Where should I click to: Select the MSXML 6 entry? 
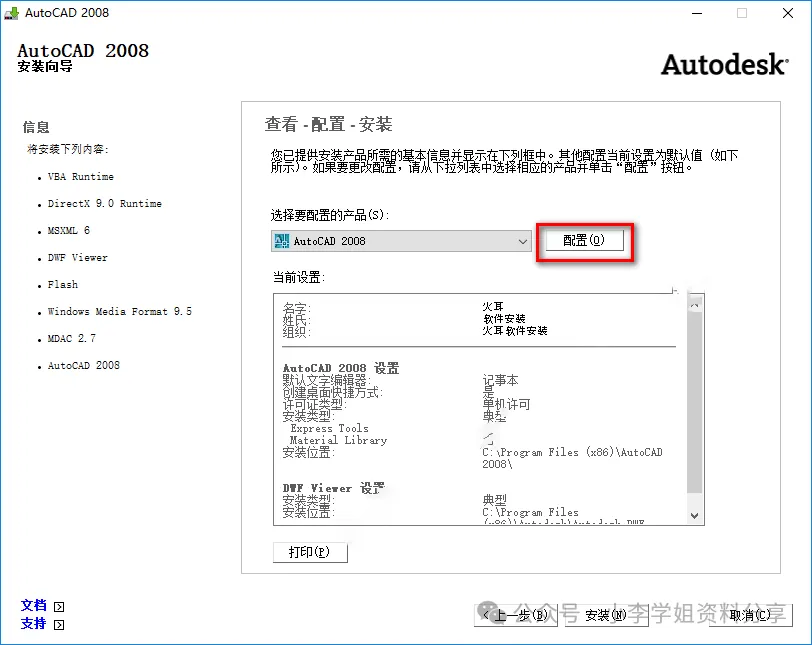click(68, 231)
